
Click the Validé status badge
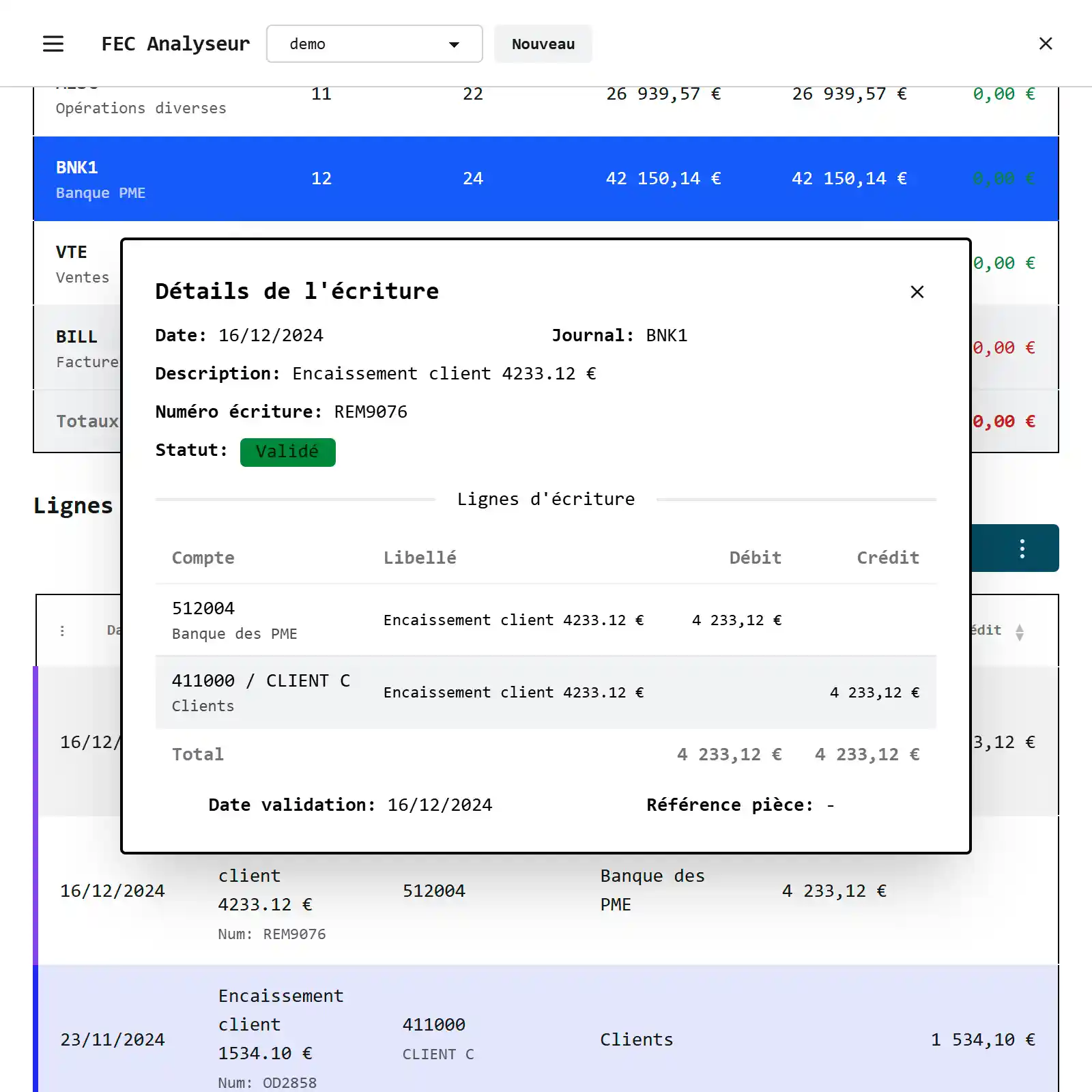(x=287, y=452)
